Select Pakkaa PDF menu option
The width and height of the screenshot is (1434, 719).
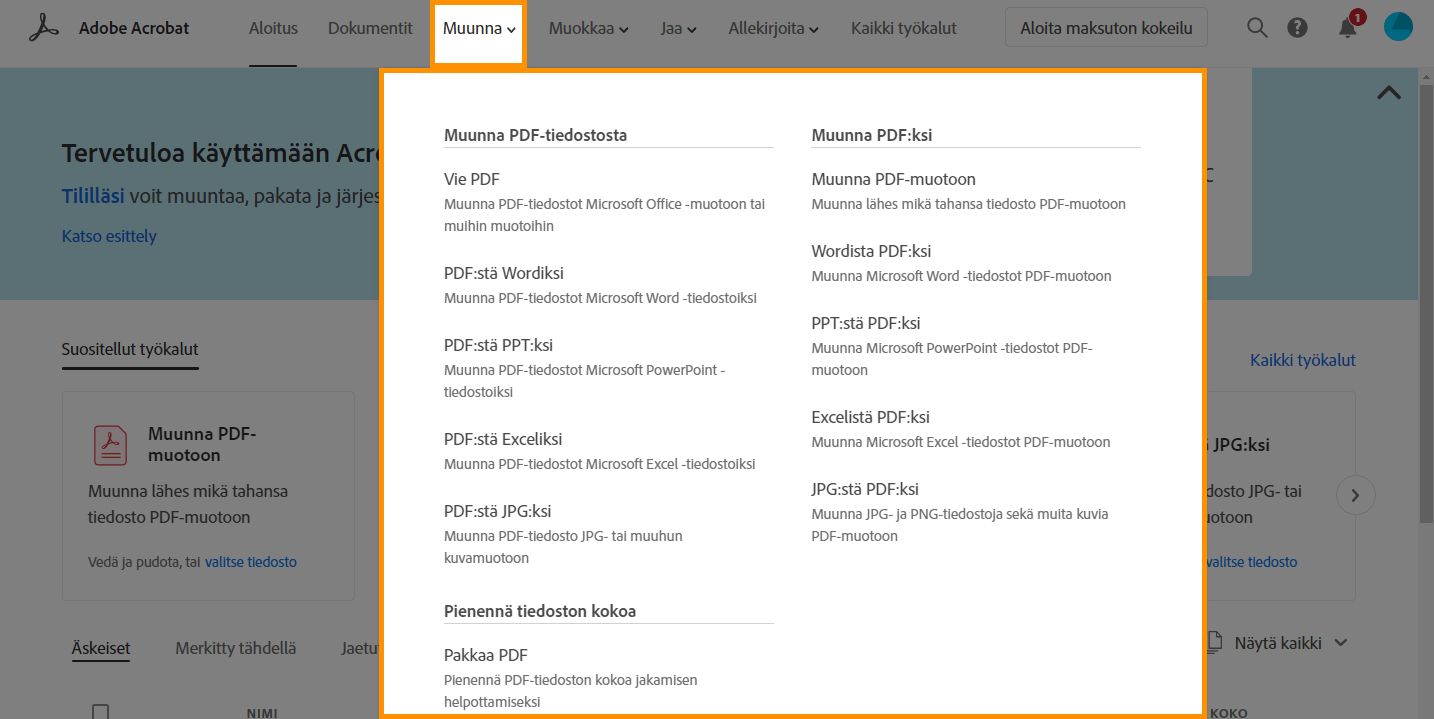coord(486,655)
